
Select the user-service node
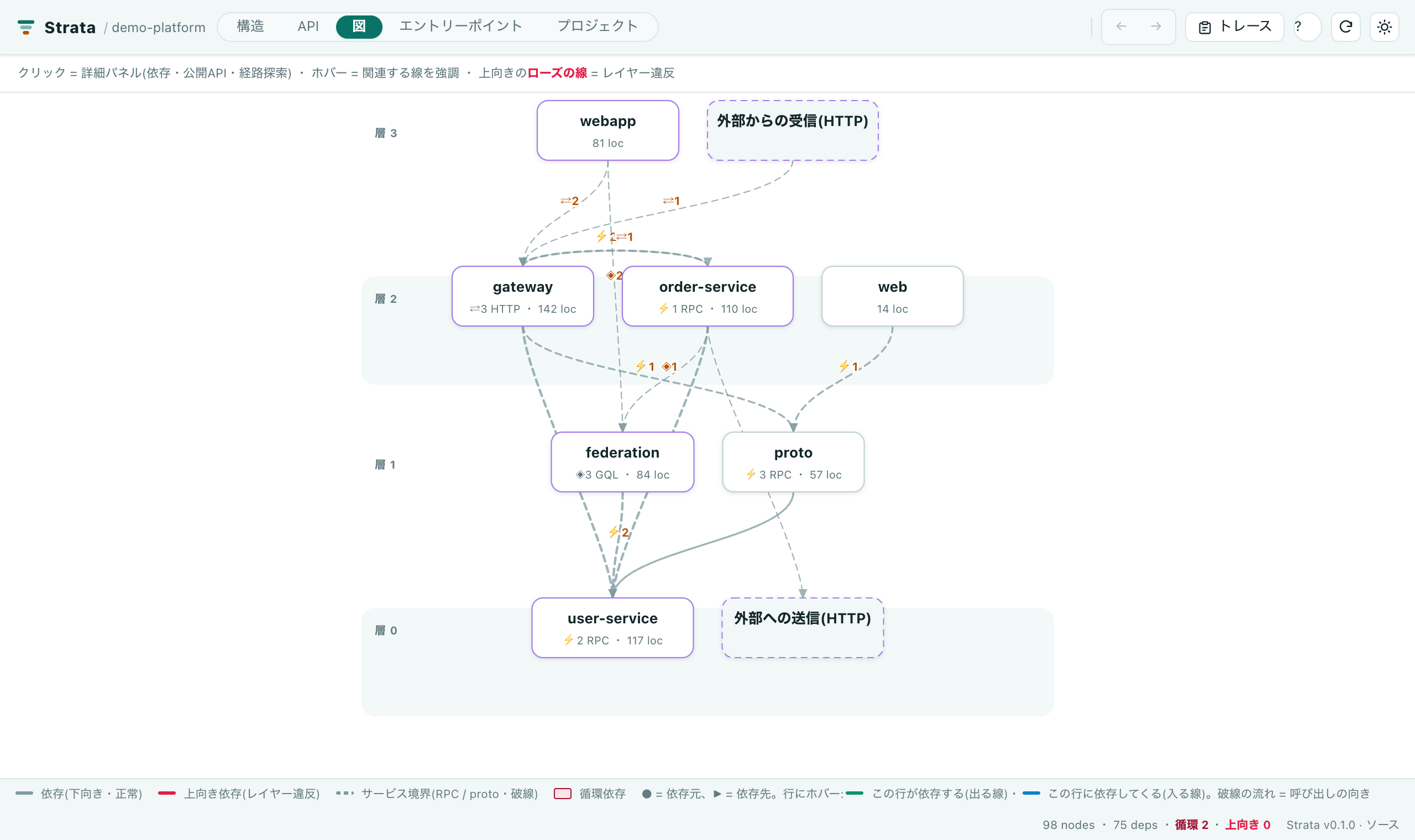612,628
